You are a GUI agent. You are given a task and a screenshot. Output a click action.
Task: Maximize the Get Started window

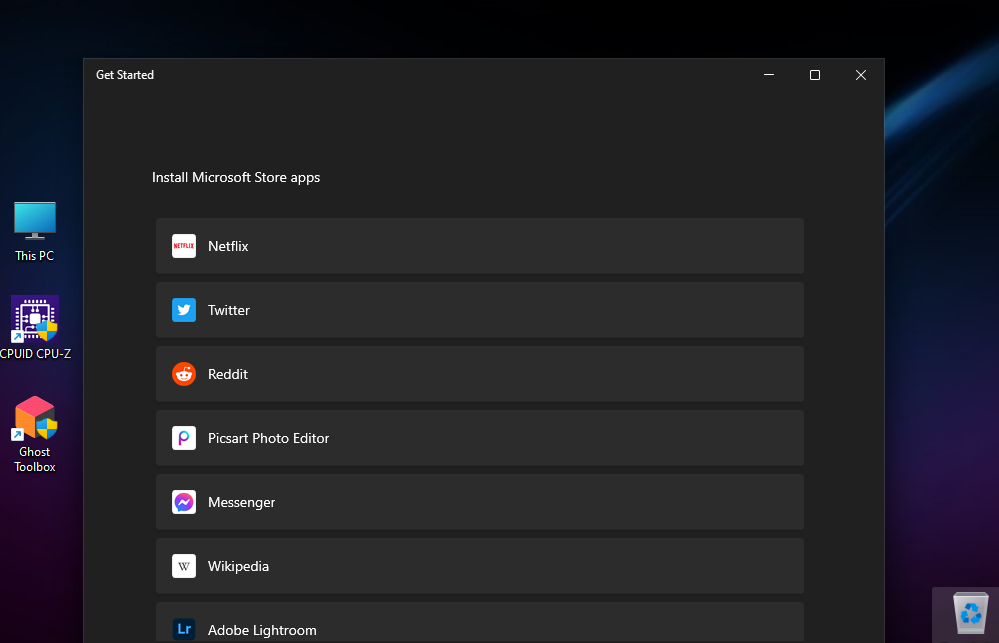tap(815, 75)
